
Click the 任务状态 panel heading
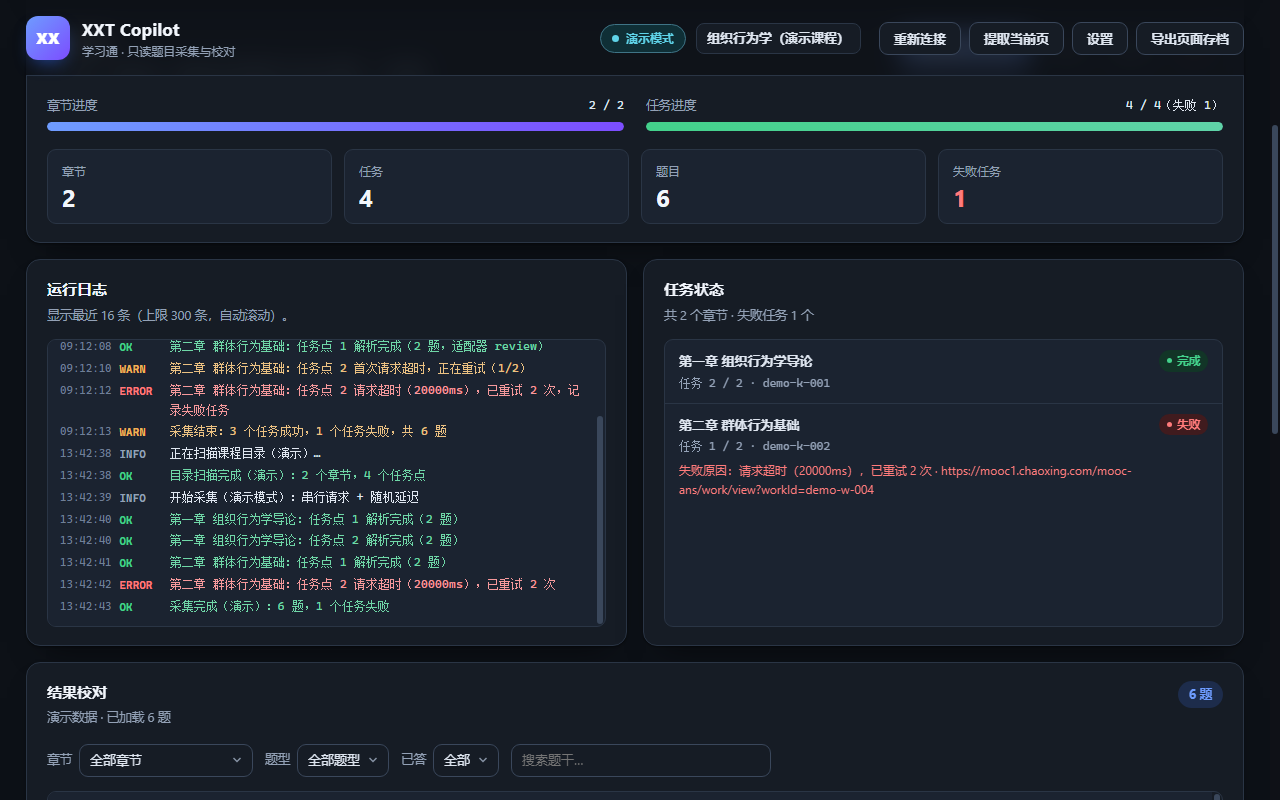[694, 290]
